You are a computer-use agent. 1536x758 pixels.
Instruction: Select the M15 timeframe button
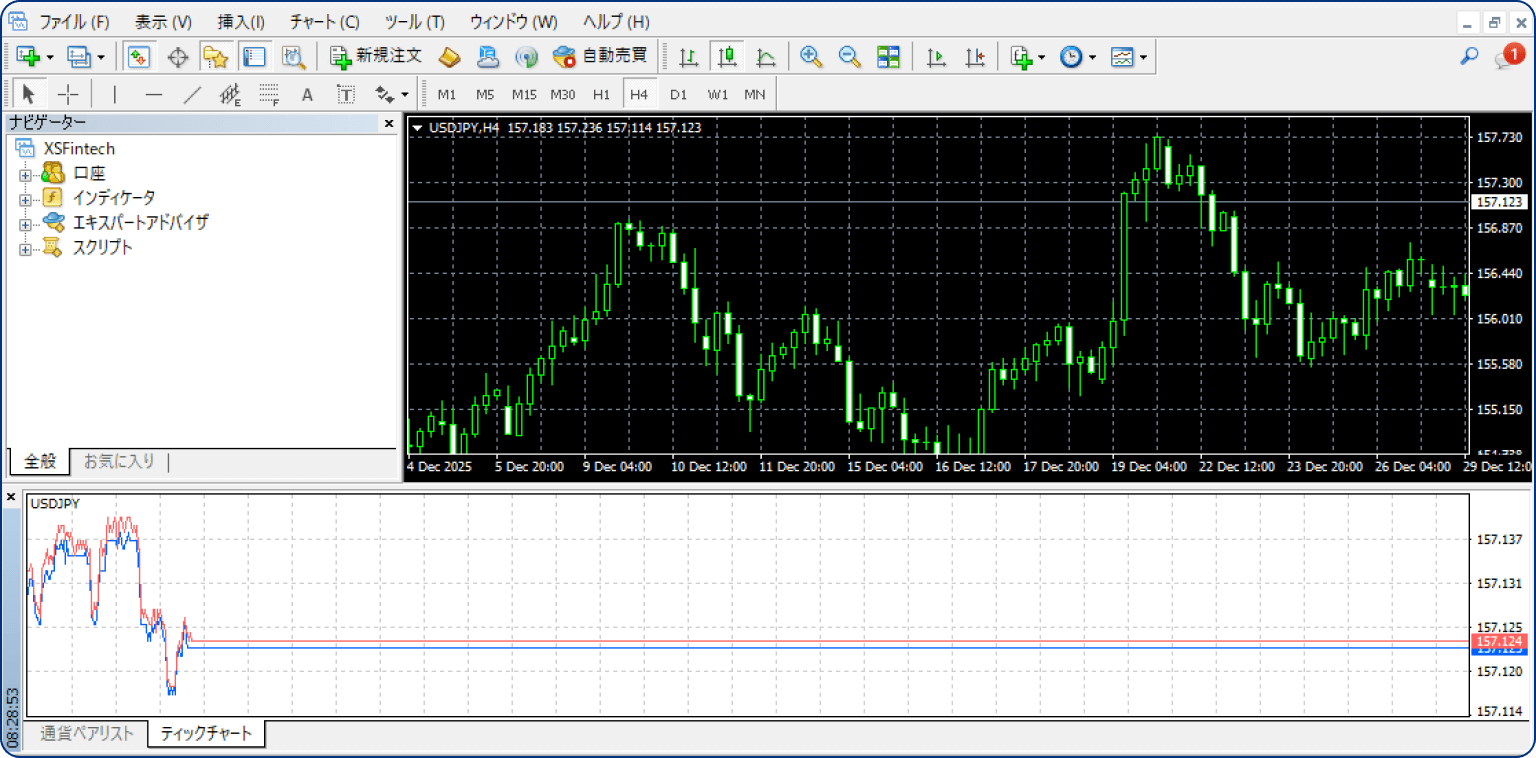click(524, 94)
